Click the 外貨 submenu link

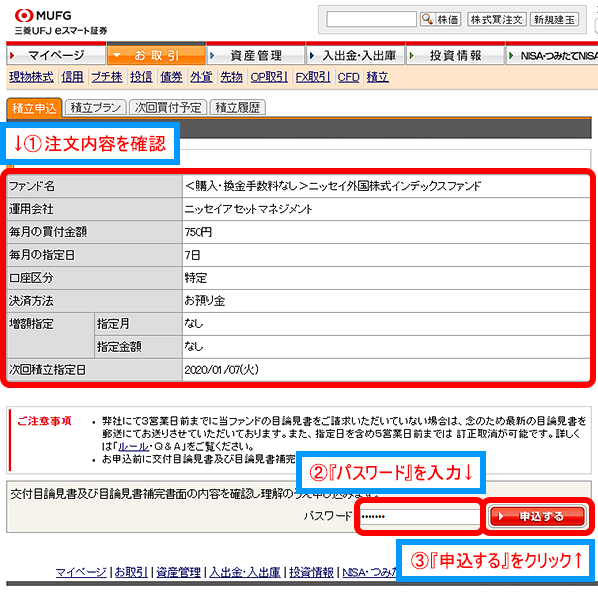click(x=201, y=77)
